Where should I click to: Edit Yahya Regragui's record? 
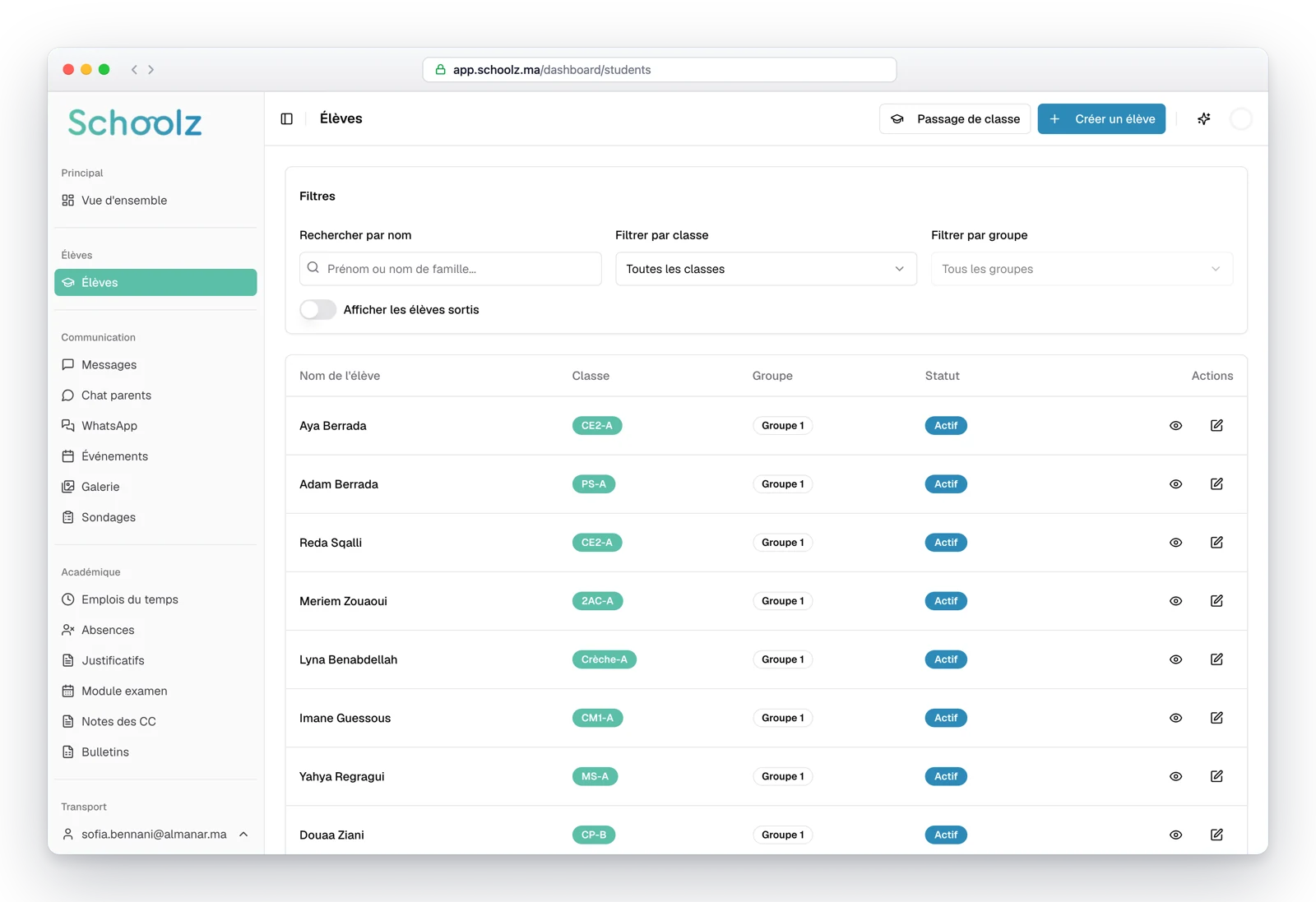point(1216,775)
